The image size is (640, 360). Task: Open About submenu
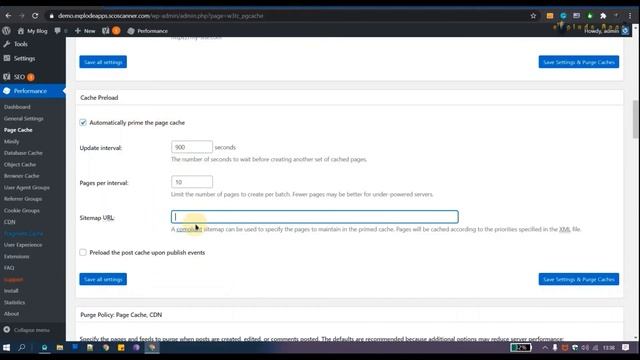[x=11, y=314]
